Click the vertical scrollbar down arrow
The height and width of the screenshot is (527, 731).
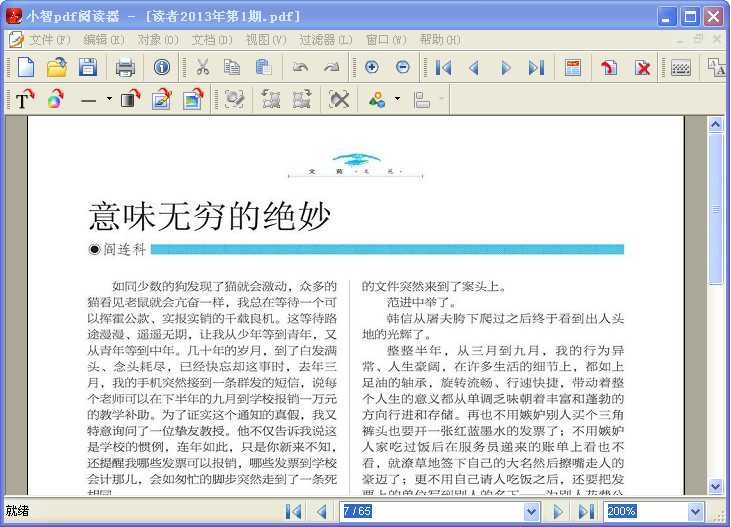tap(715, 486)
